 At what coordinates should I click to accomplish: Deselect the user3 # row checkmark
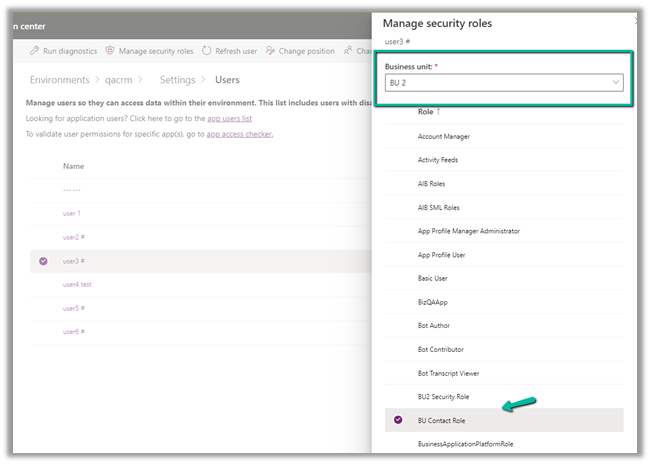click(x=43, y=261)
